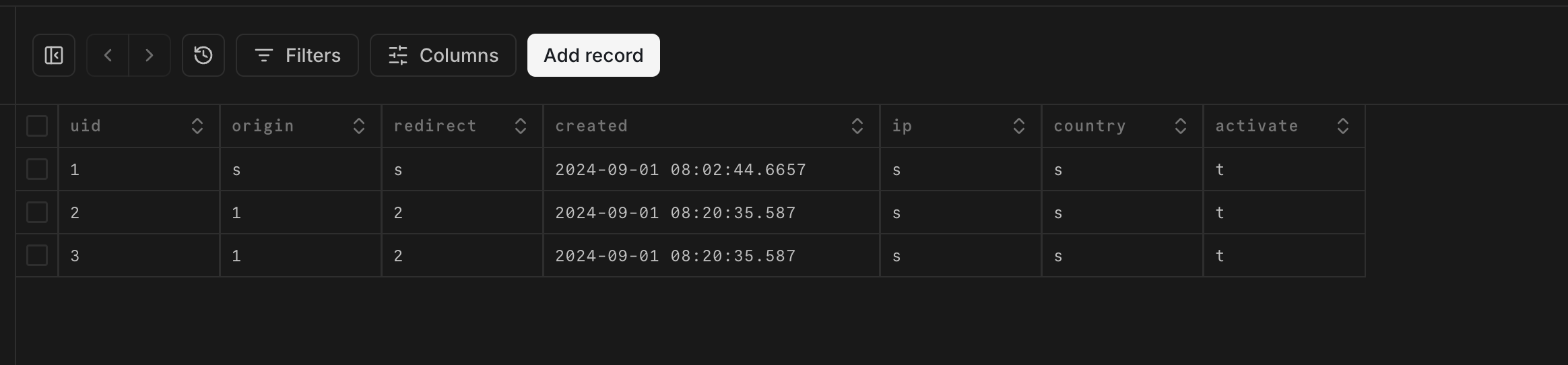Toggle sort on country column
The image size is (1568, 365).
[1181, 126]
